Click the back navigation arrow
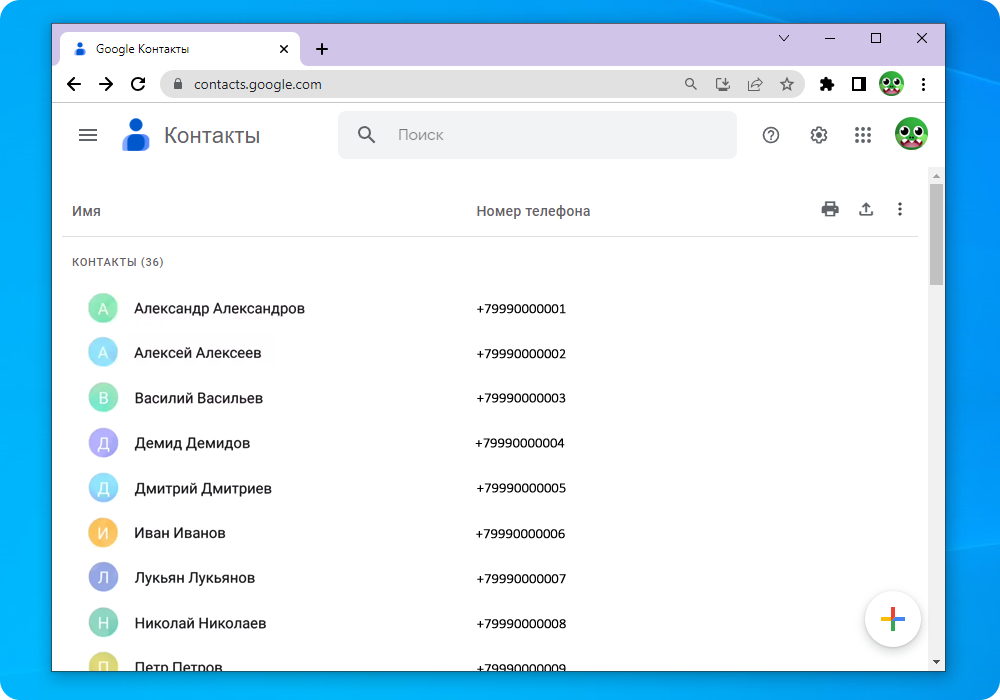The image size is (1000, 700). 73,84
